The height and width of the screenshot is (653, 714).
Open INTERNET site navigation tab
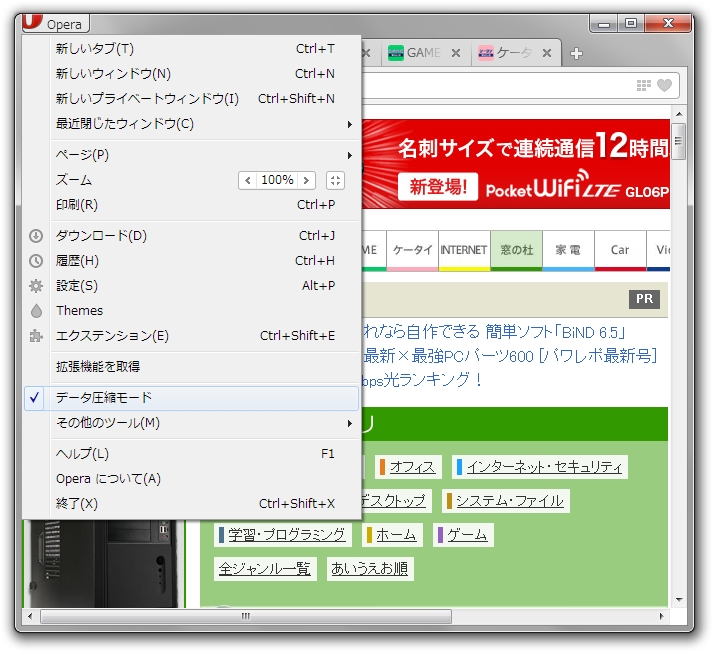coord(464,250)
